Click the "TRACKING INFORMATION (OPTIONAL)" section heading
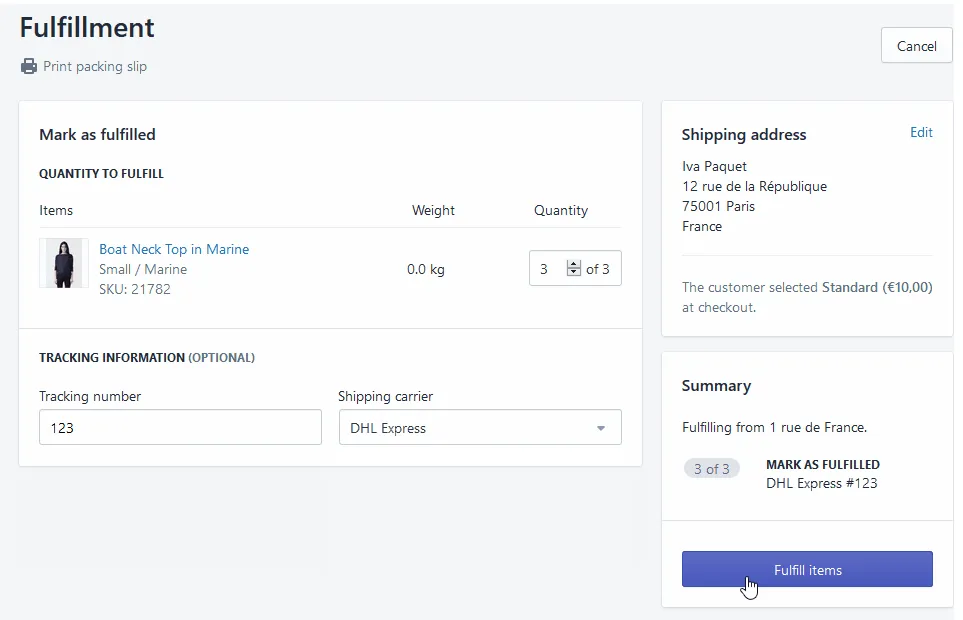The height and width of the screenshot is (620, 963). pos(147,357)
